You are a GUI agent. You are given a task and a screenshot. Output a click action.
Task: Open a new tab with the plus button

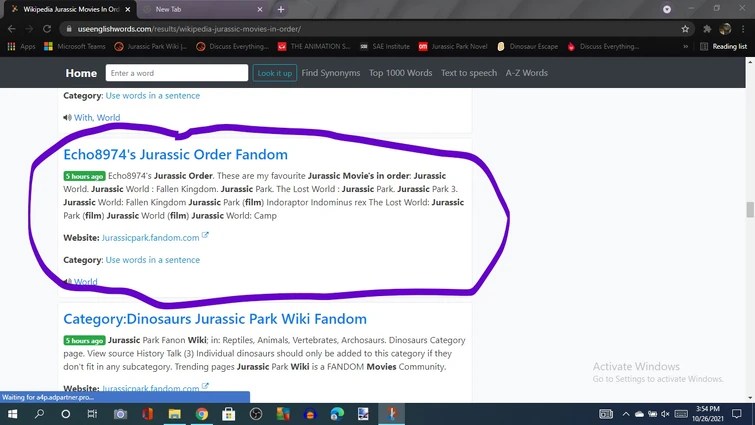point(281,9)
